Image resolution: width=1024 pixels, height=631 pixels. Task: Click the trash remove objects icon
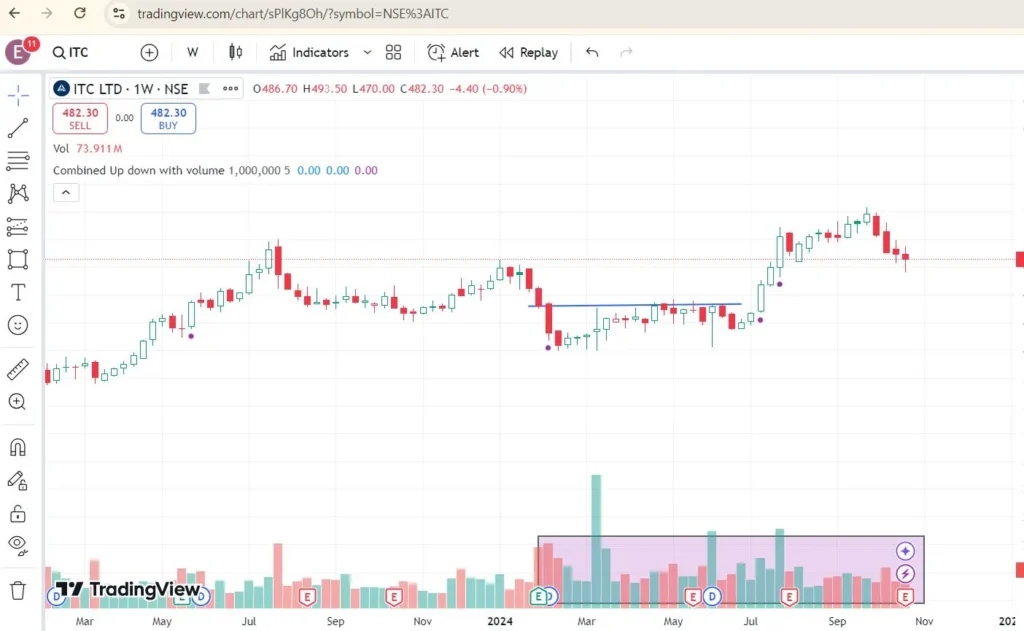(x=18, y=590)
